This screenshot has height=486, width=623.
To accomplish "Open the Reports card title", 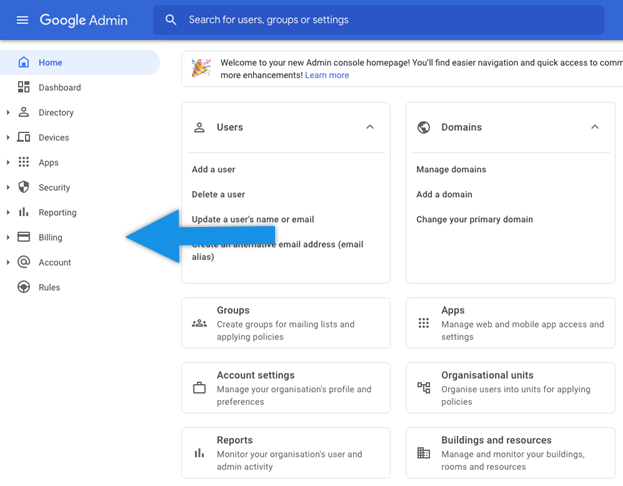I will point(234,440).
